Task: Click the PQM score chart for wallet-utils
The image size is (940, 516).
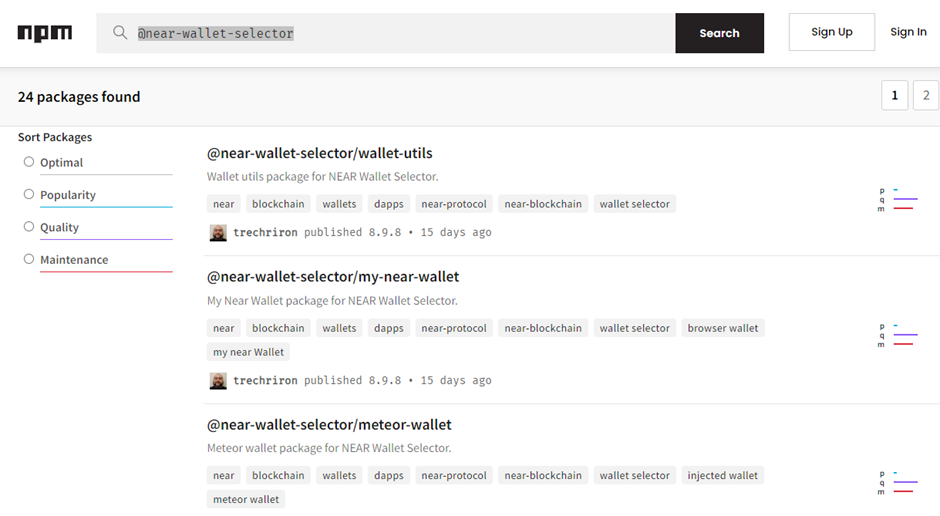Action: click(x=897, y=199)
